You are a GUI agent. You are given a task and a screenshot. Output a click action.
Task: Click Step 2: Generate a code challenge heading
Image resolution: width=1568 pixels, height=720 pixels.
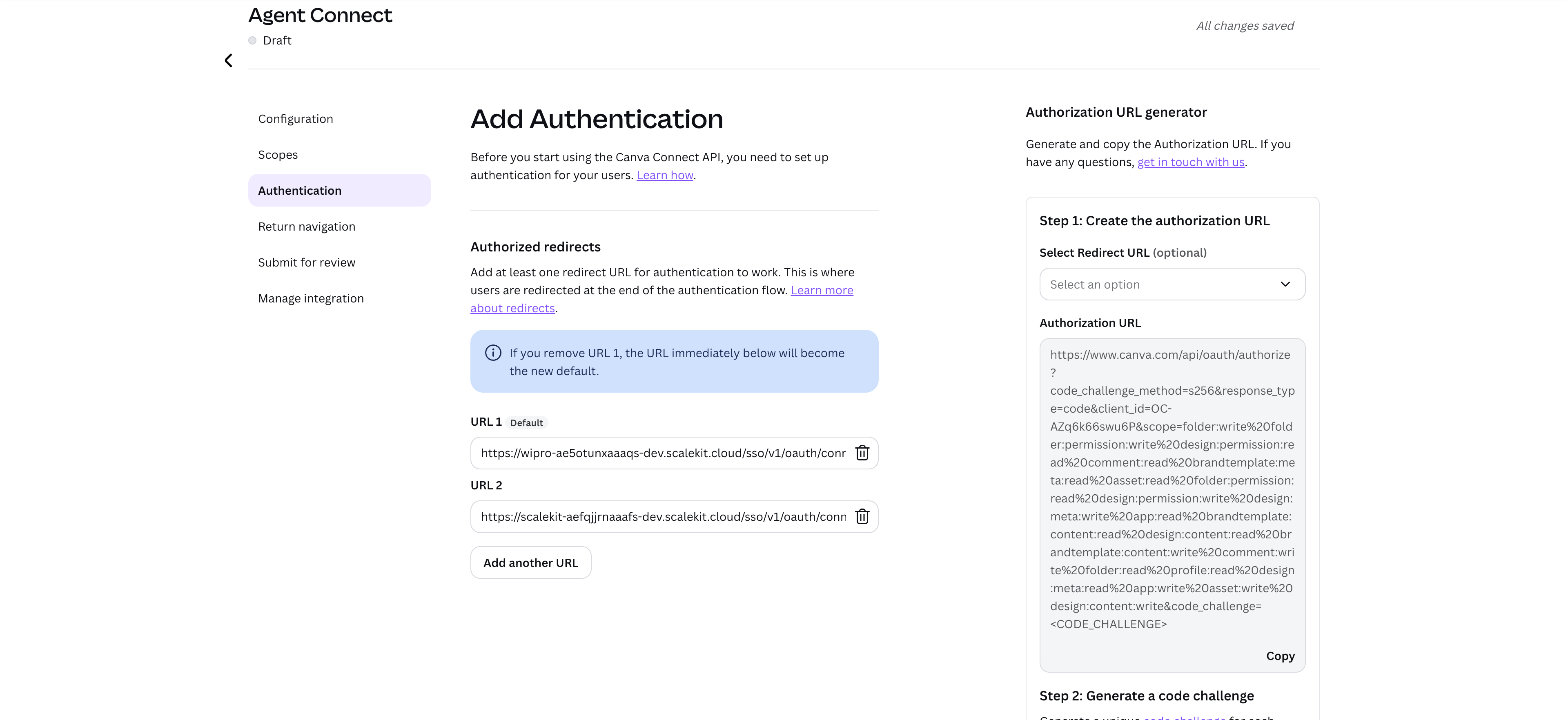coord(1146,696)
